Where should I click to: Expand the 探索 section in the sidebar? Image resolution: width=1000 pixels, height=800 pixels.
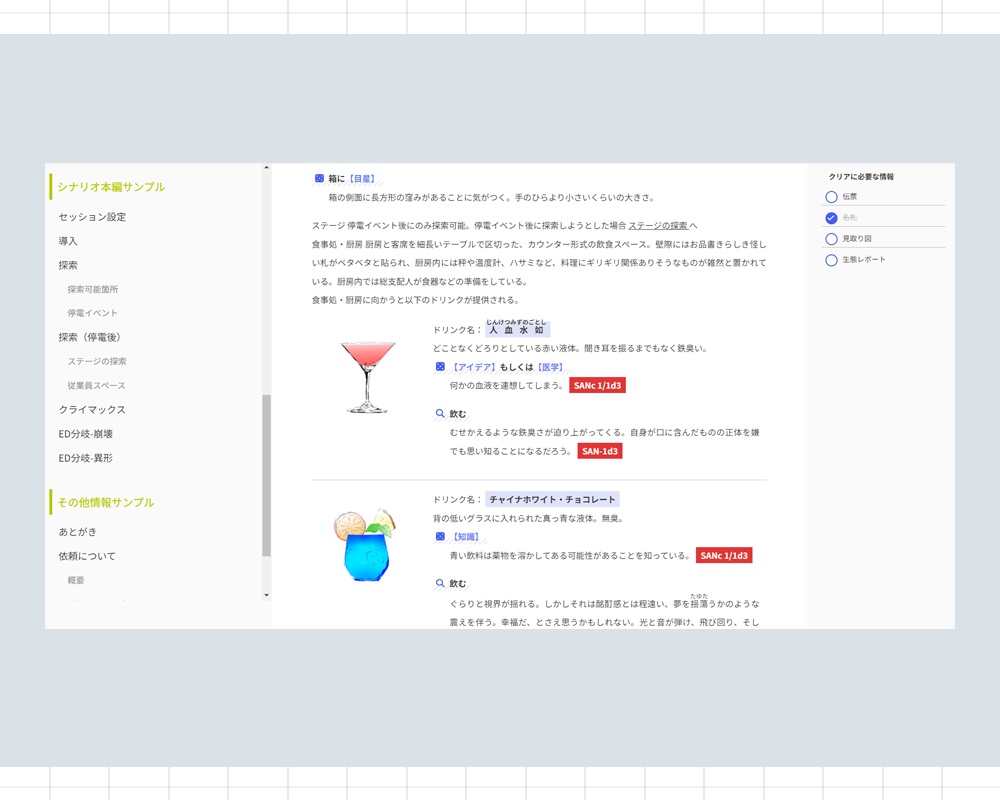(67, 264)
